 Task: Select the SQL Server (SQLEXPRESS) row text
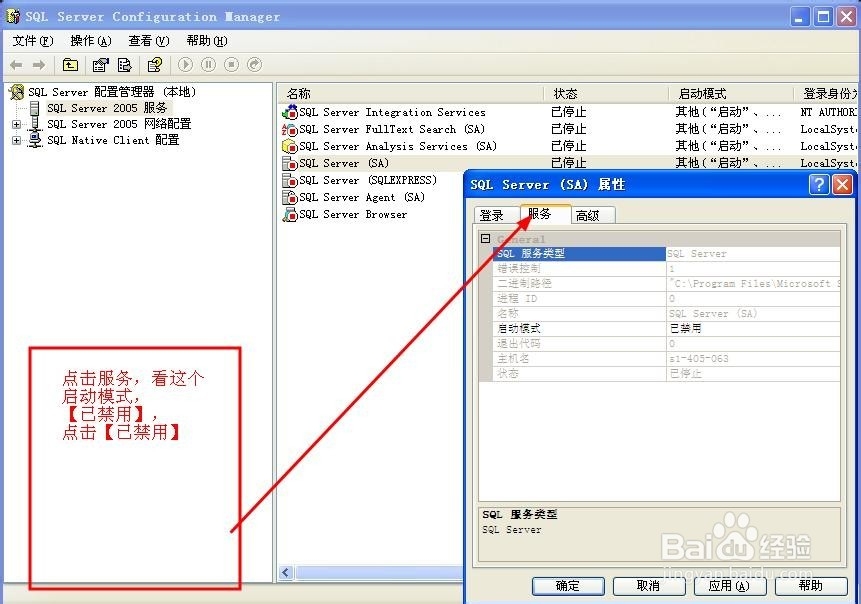point(368,181)
